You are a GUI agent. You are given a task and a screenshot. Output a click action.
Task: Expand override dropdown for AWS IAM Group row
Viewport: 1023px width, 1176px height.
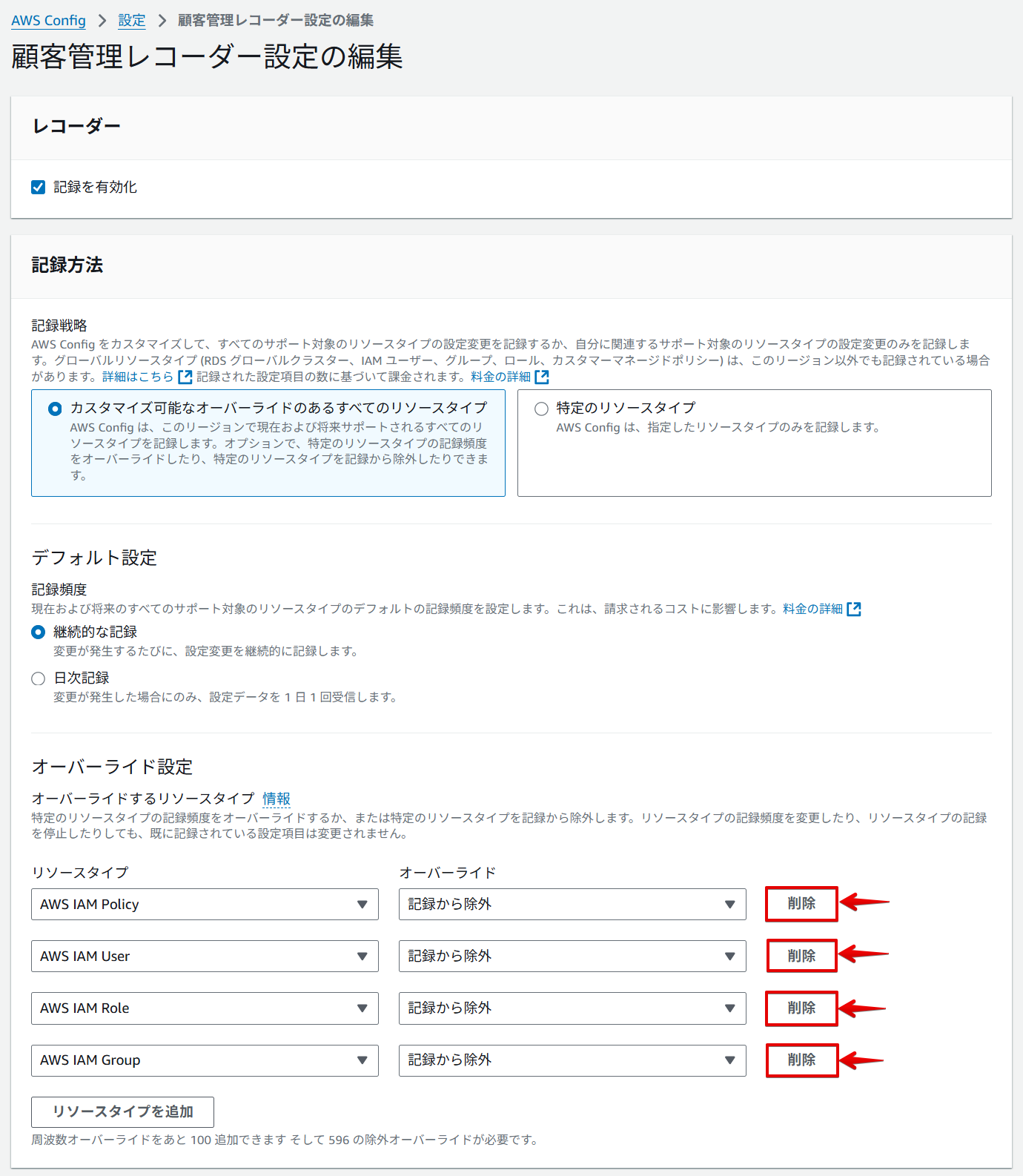(572, 1060)
